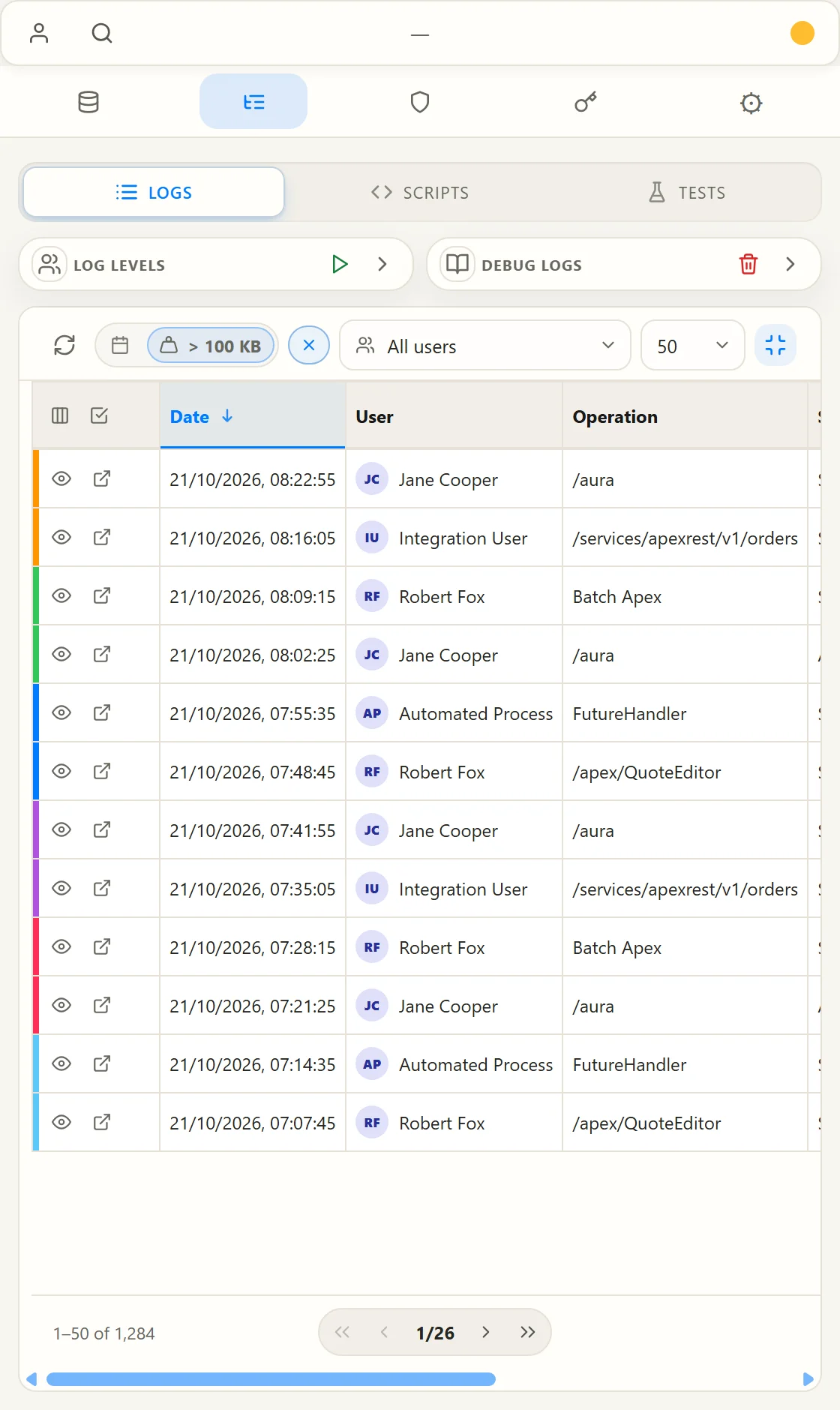The image size is (840, 1410).
Task: Select the /apex/QuoteEditor cell at 07:48:45
Action: [x=685, y=772]
